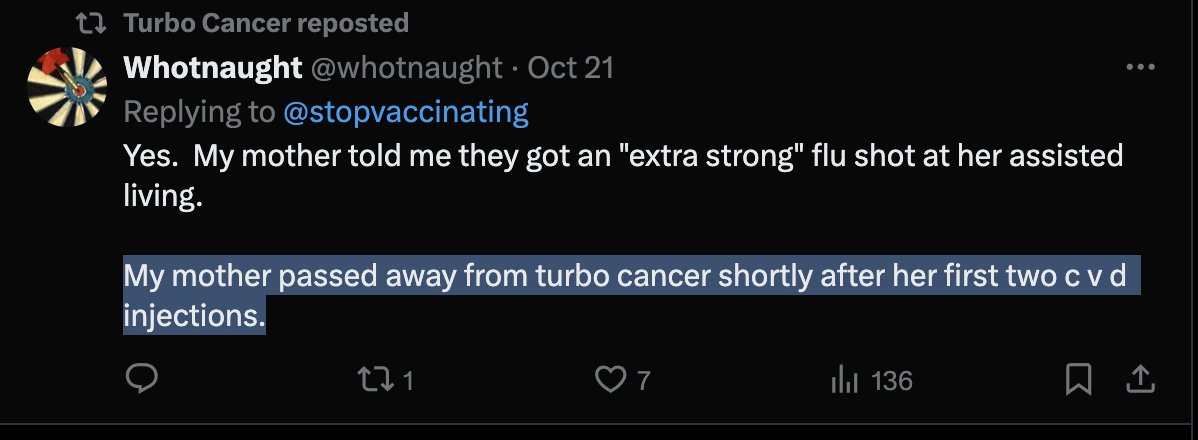Click the Whotnaught display name
1198x440 pixels.
point(212,68)
